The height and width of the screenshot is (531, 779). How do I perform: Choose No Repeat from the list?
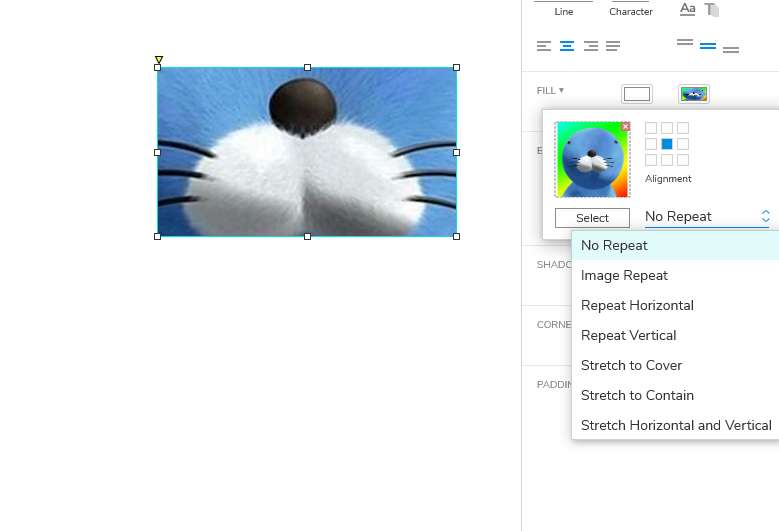[x=675, y=245]
